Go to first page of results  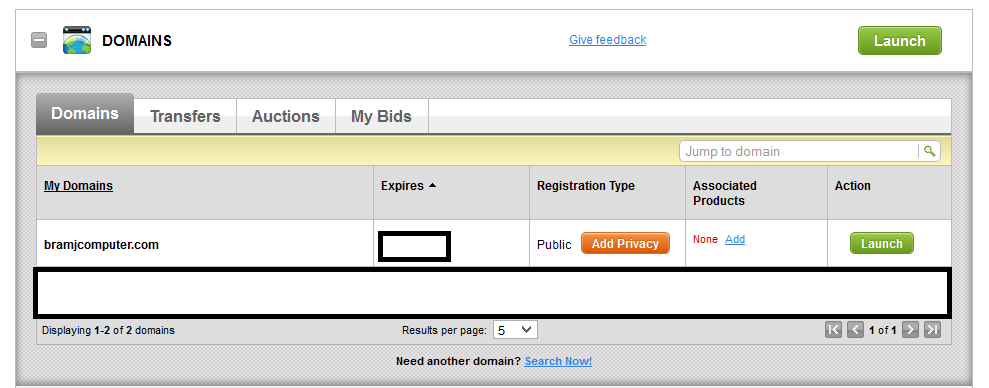click(x=833, y=329)
